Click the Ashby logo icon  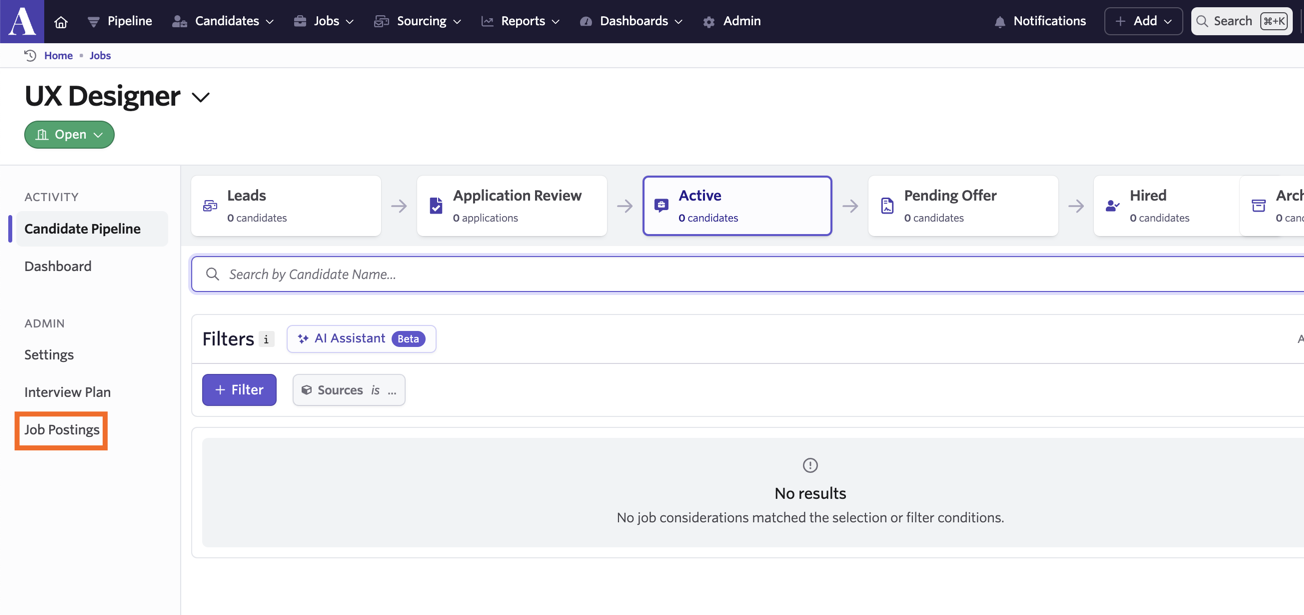22,21
